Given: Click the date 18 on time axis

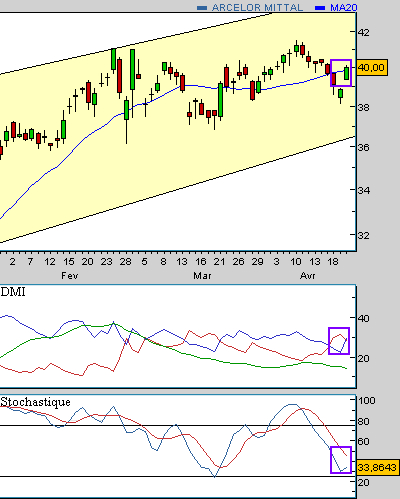Looking at the screenshot, I should click(x=333, y=262).
